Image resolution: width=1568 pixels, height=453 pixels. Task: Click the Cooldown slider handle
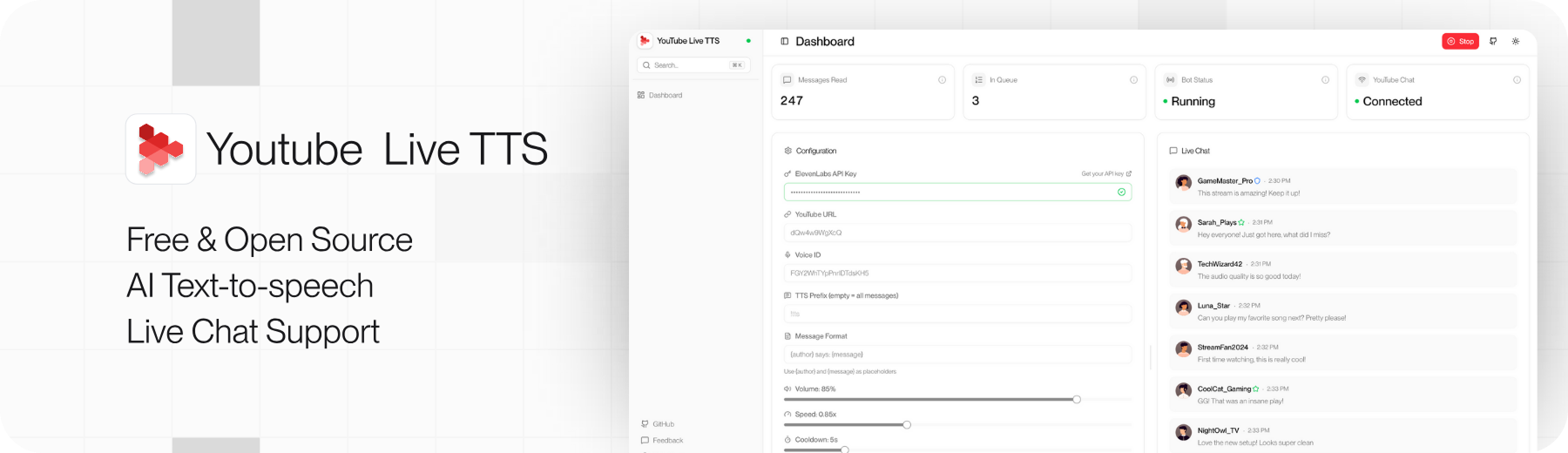pyautogui.click(x=844, y=450)
